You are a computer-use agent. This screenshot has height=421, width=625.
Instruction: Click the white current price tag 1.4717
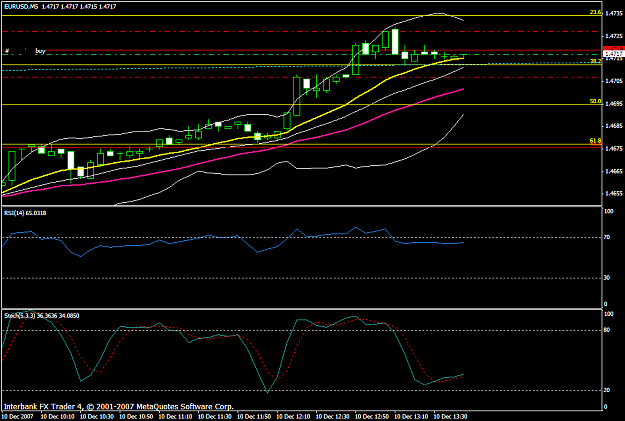613,53
